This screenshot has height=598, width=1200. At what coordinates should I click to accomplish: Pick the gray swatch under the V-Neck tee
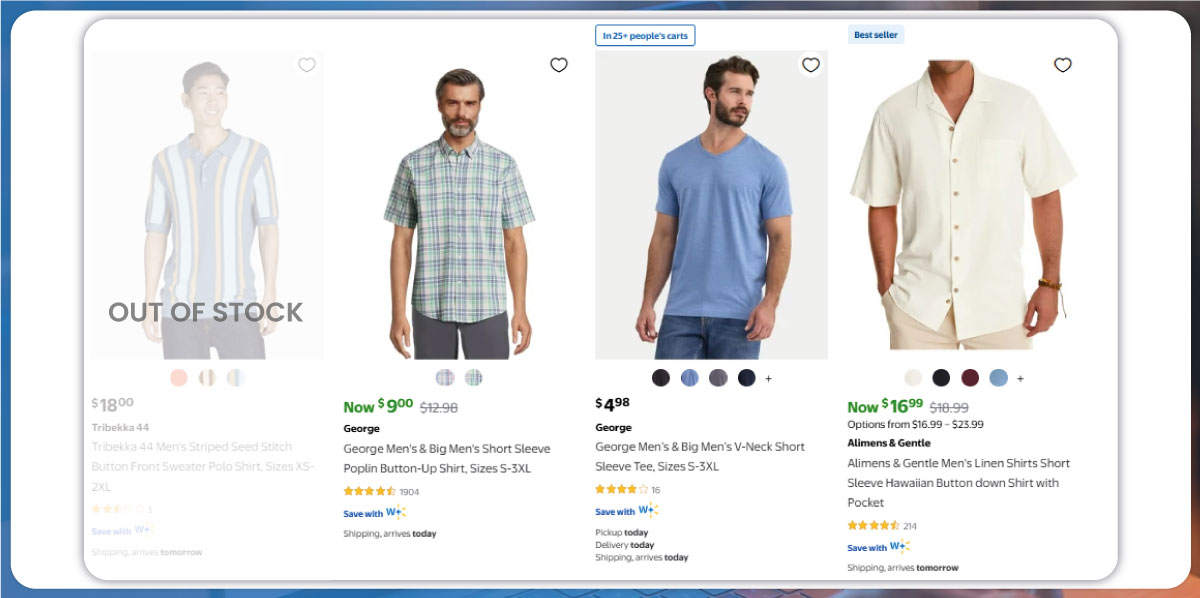718,378
